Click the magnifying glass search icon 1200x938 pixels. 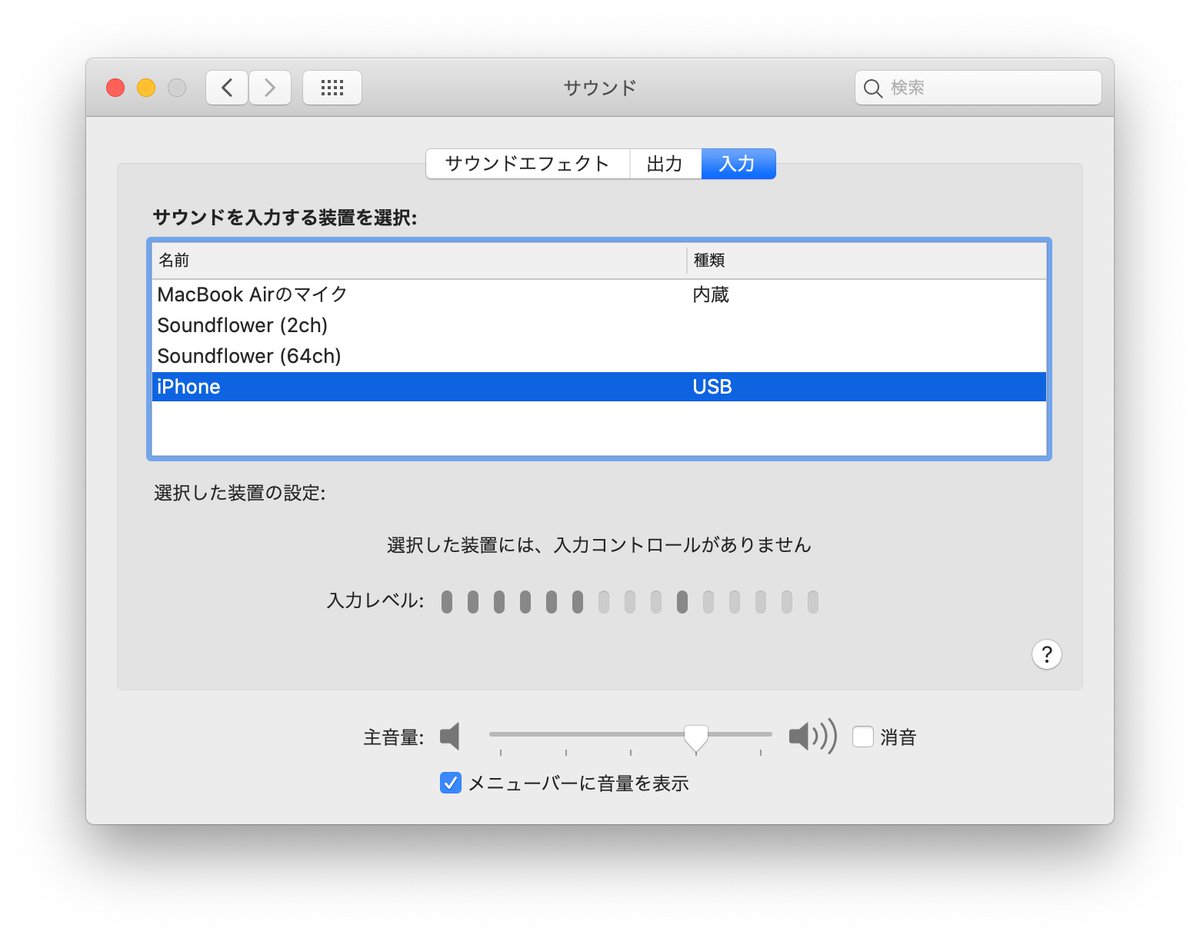click(x=874, y=88)
